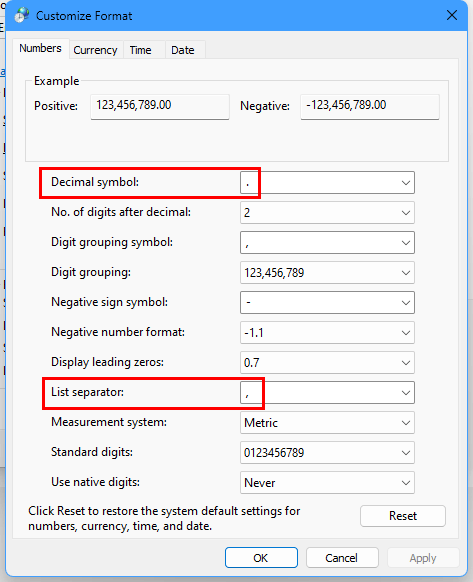Click the Digit grouping symbol label
Viewport: 473px width, 582px height.
[x=112, y=242]
